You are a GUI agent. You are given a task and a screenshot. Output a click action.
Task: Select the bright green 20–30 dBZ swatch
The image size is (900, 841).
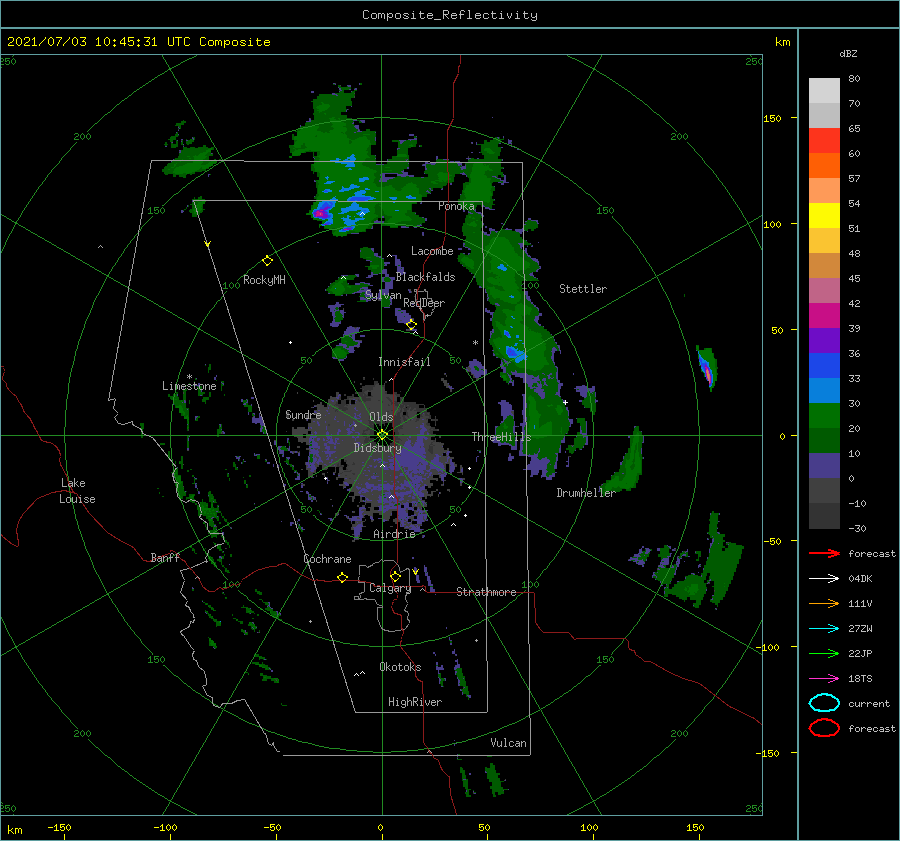(x=824, y=415)
